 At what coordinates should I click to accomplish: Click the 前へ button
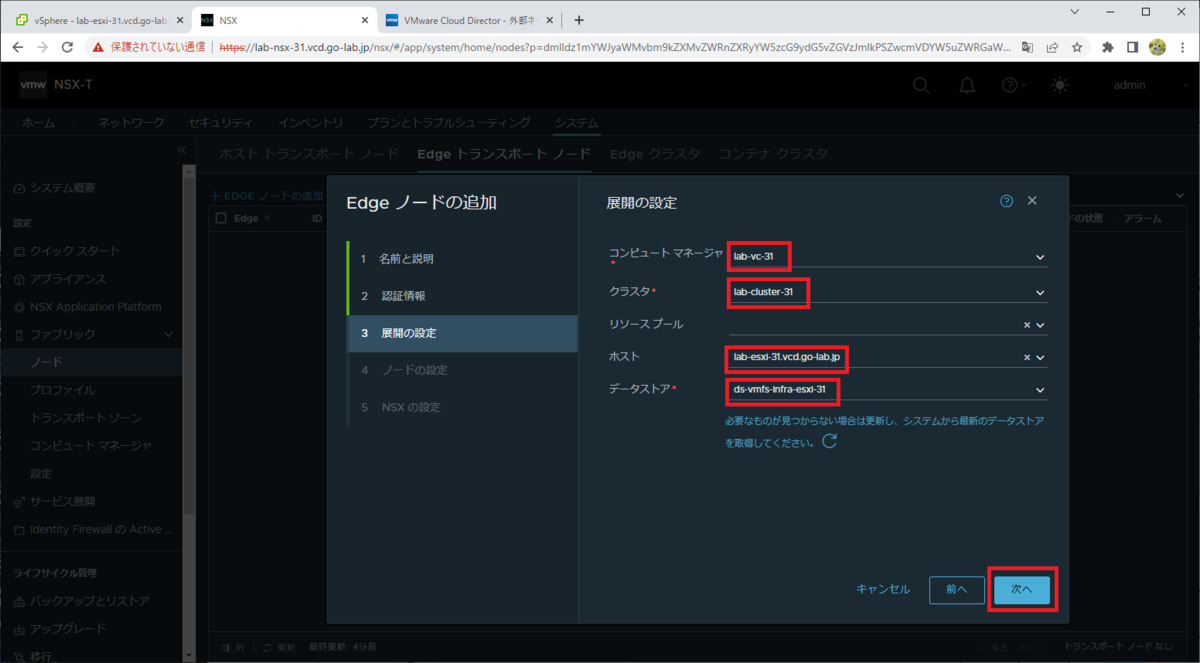pos(956,590)
